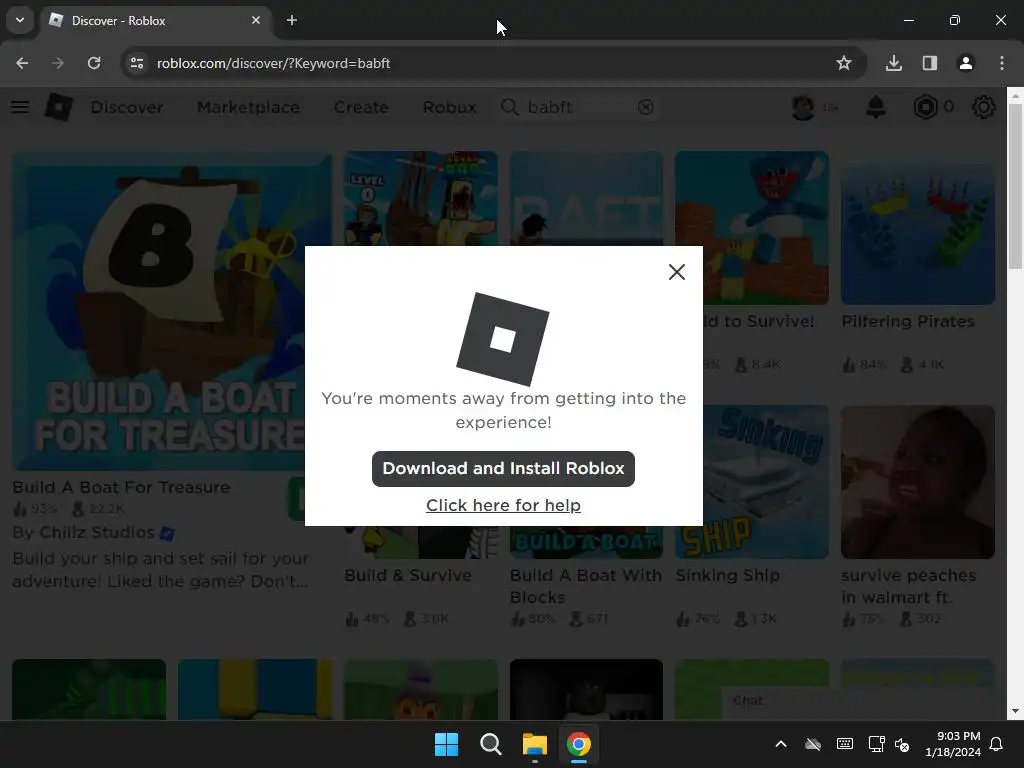1024x768 pixels.
Task: Click the survive peaches in walmart title
Action: click(908, 586)
